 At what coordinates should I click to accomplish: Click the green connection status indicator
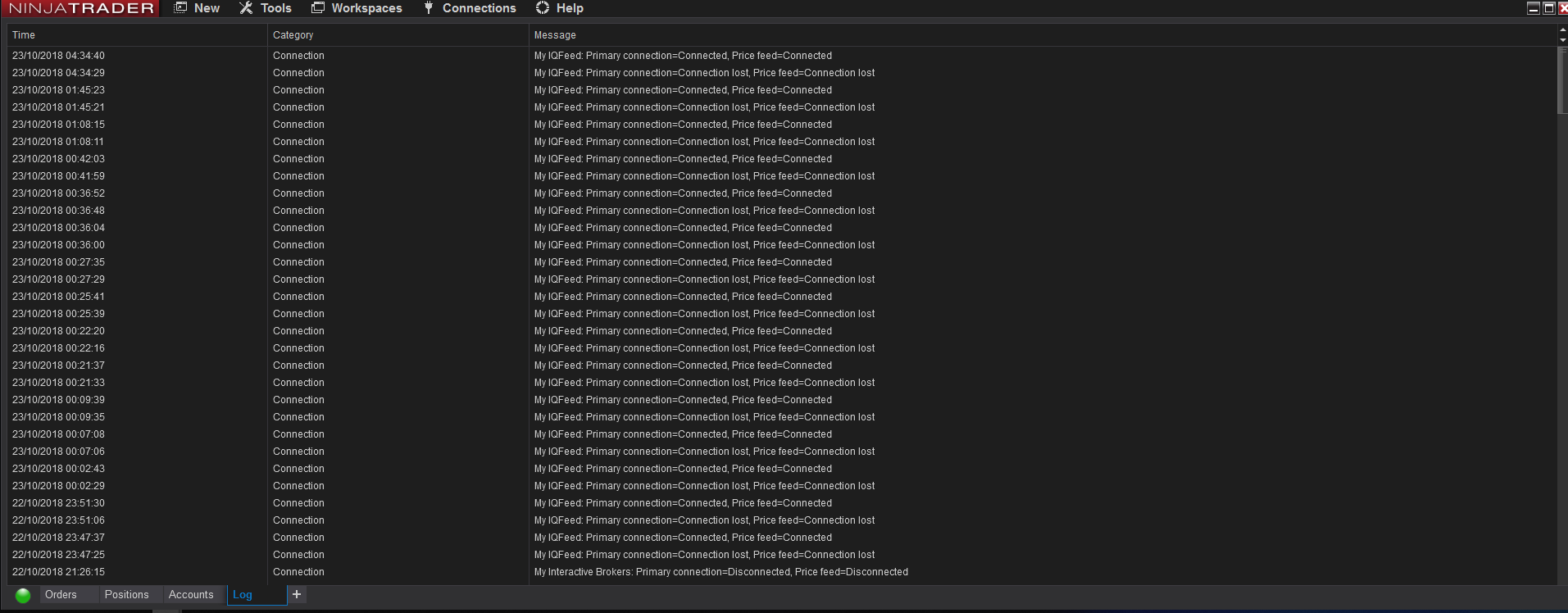coord(23,595)
